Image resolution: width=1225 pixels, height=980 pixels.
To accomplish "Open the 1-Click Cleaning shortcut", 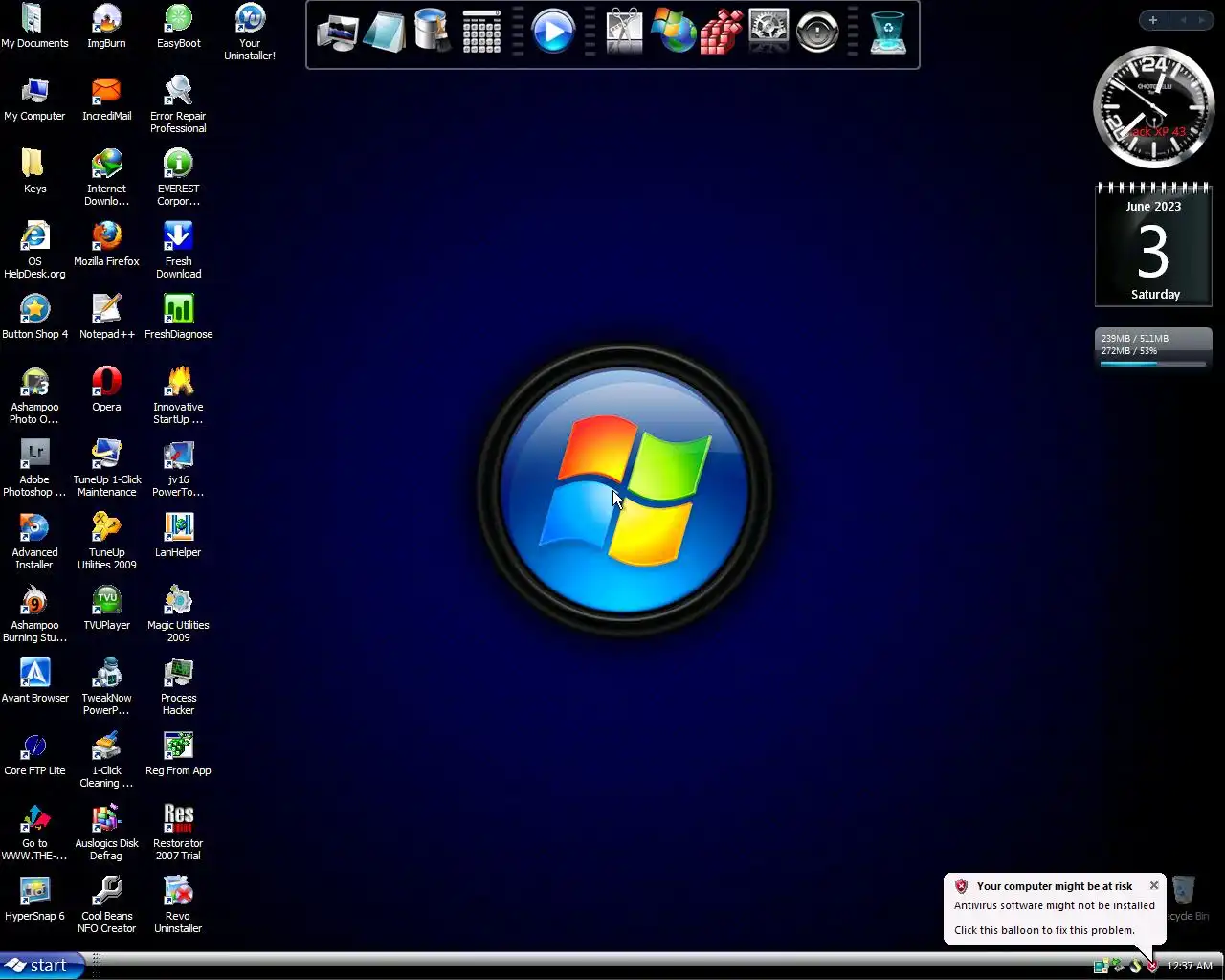I will (106, 760).
